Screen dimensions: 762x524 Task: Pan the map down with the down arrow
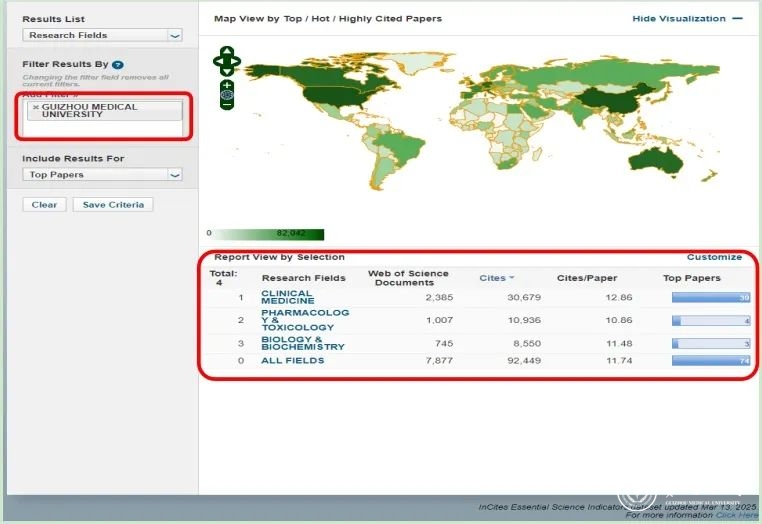pos(226,72)
